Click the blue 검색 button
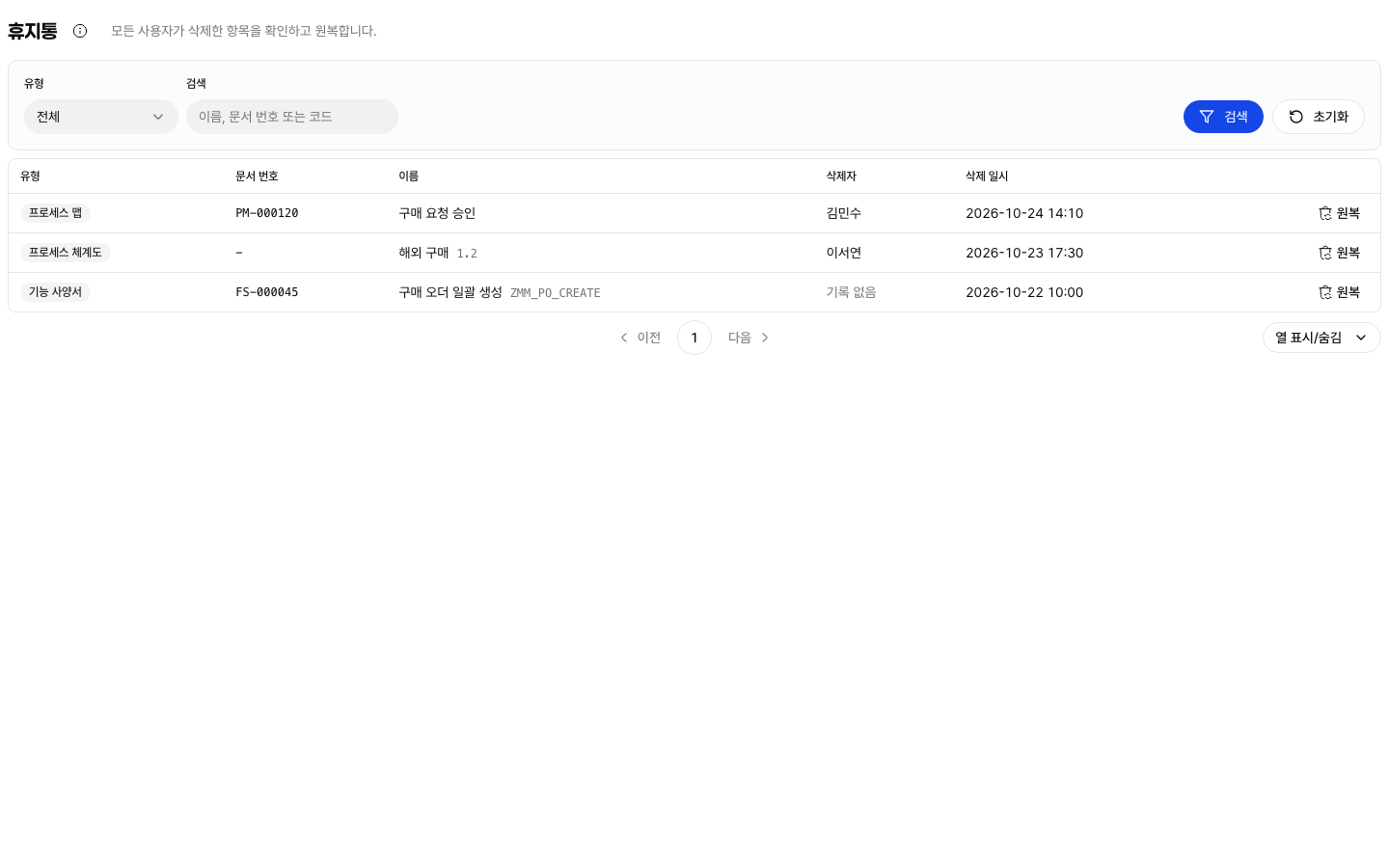The width and height of the screenshot is (1389, 868). (x=1223, y=117)
